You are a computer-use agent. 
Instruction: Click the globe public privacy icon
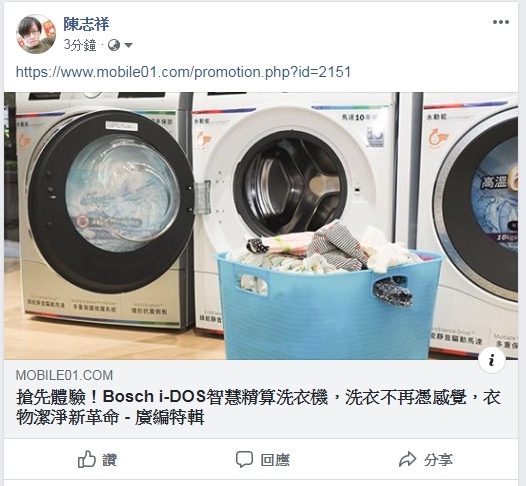click(114, 45)
